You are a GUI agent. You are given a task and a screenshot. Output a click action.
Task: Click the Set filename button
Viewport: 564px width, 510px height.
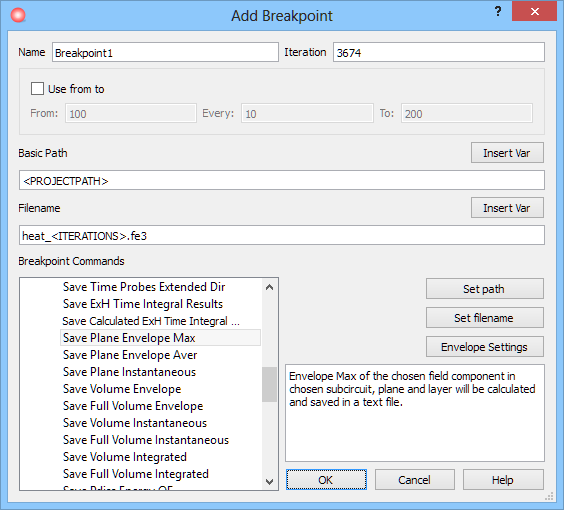pyautogui.click(x=485, y=318)
